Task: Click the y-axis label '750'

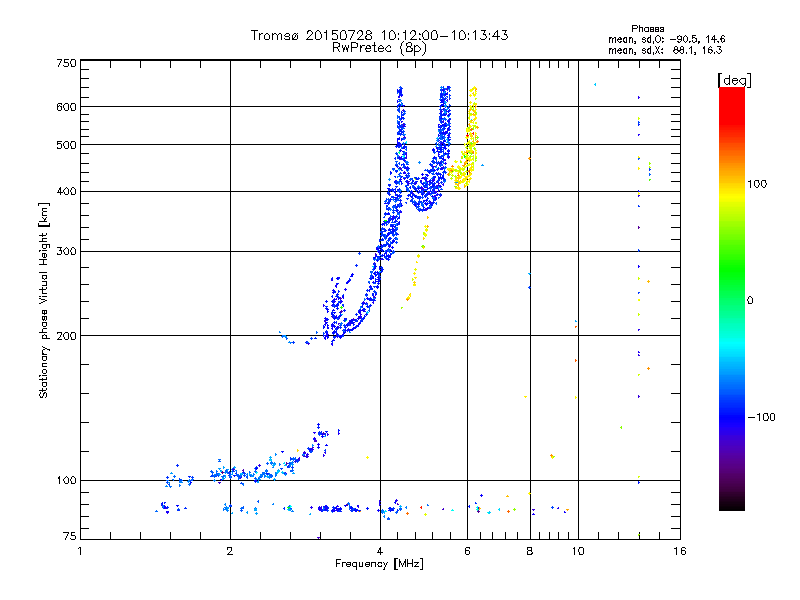Action: pyautogui.click(x=66, y=63)
